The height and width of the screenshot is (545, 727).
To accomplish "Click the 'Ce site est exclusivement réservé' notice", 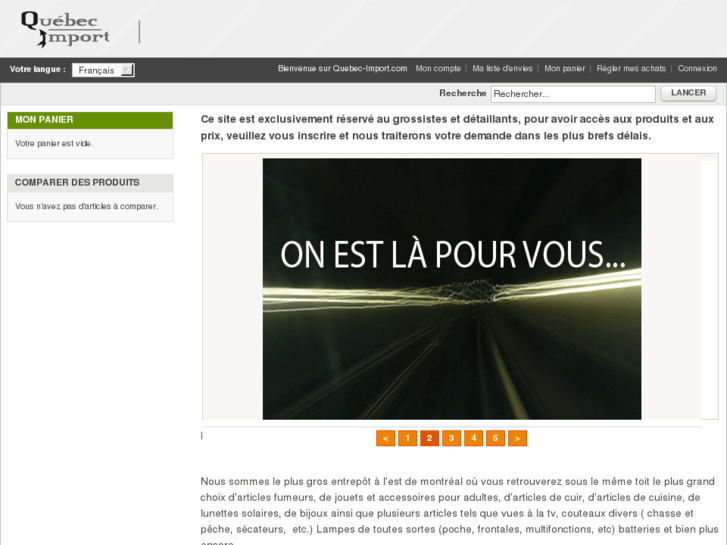I will pyautogui.click(x=457, y=128).
